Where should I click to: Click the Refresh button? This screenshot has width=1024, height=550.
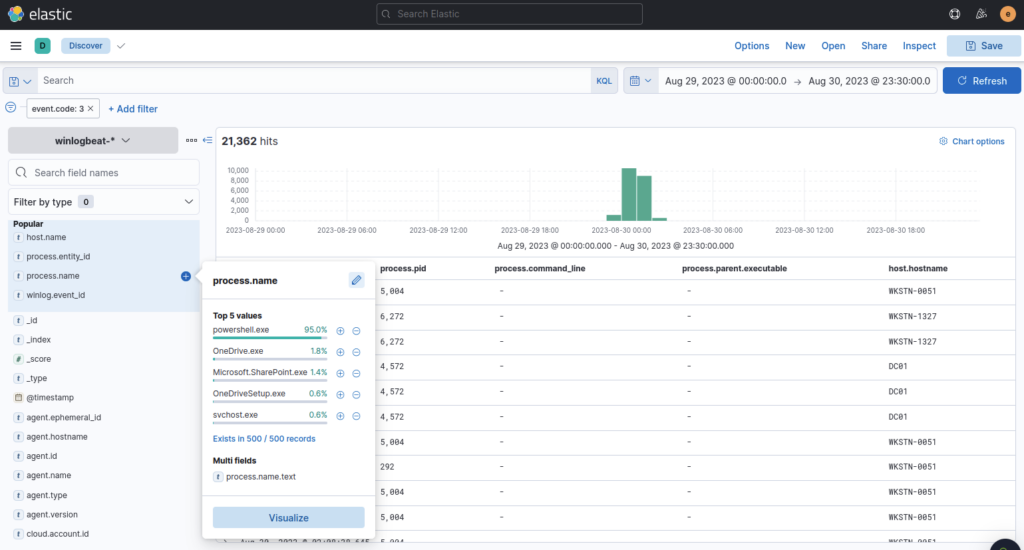pyautogui.click(x=982, y=81)
